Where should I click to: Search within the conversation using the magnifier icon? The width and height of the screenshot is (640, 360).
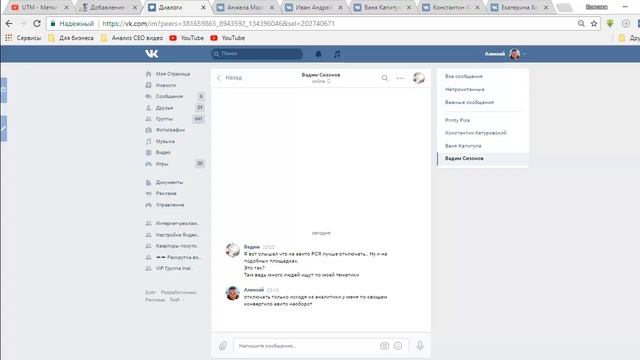pos(384,78)
